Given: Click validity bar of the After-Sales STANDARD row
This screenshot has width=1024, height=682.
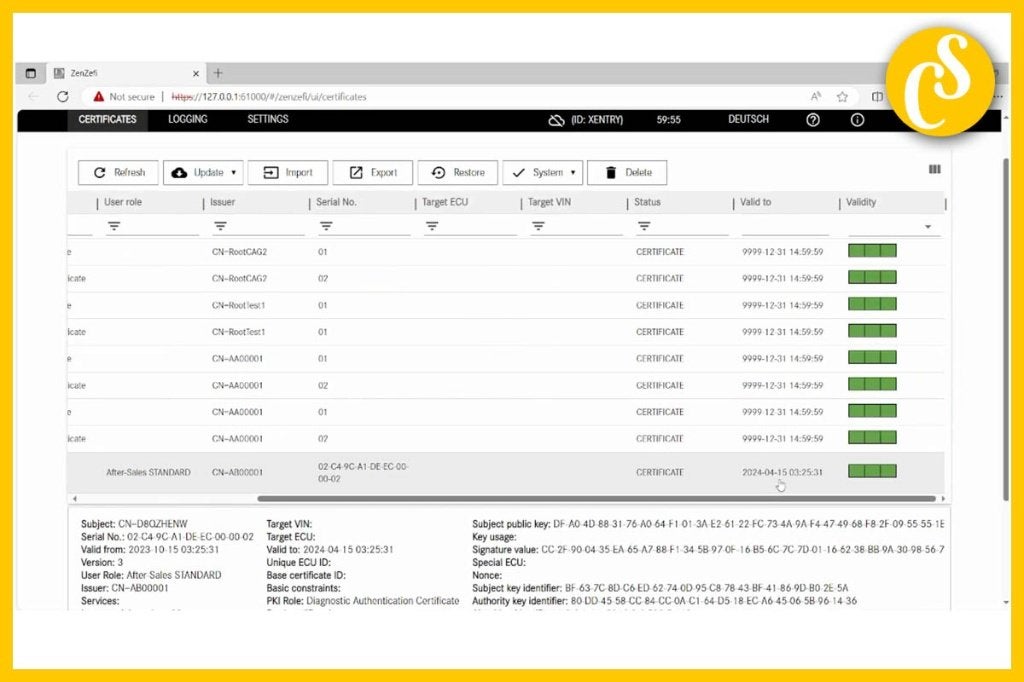Looking at the screenshot, I should 872,471.
